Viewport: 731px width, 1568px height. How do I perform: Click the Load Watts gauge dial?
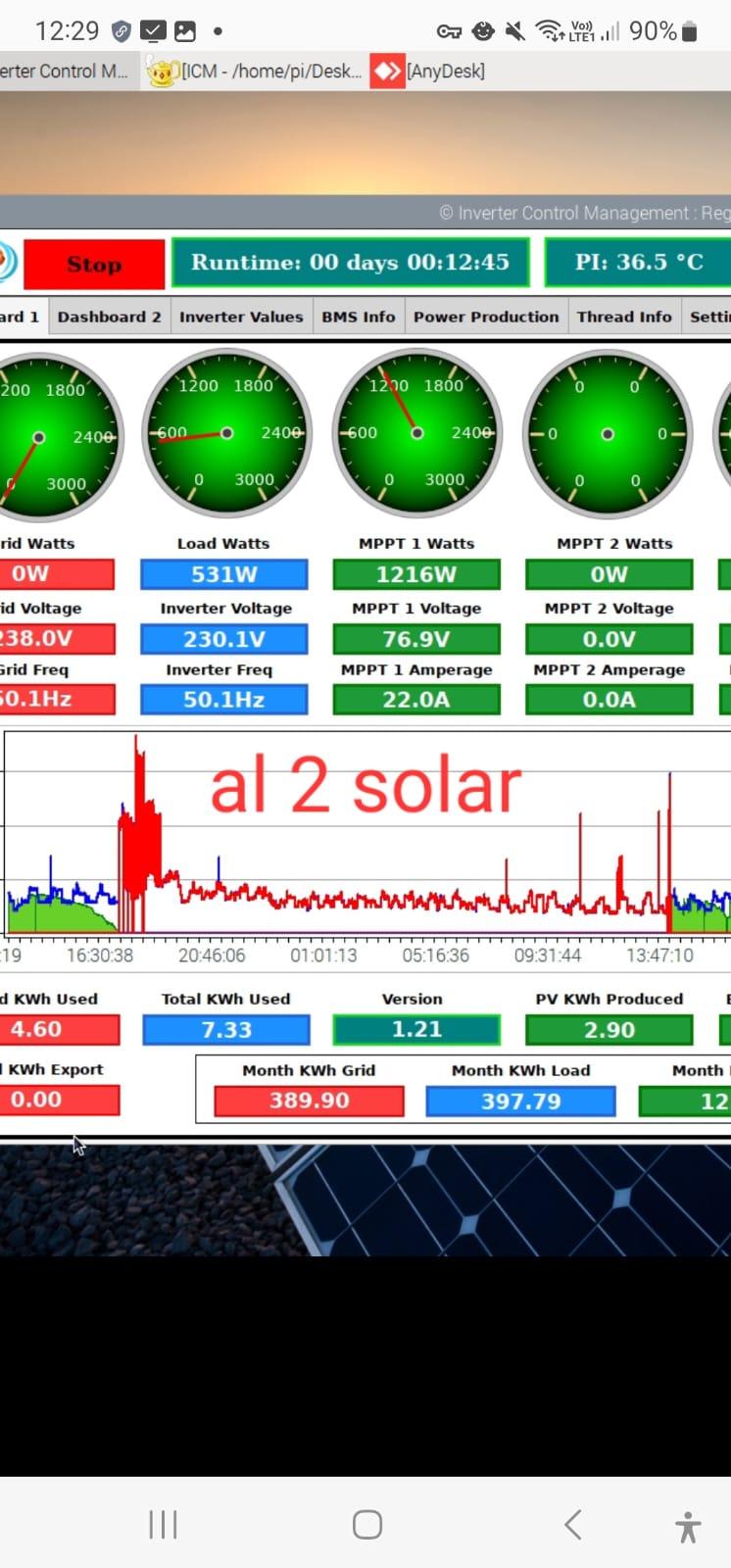pyautogui.click(x=226, y=433)
